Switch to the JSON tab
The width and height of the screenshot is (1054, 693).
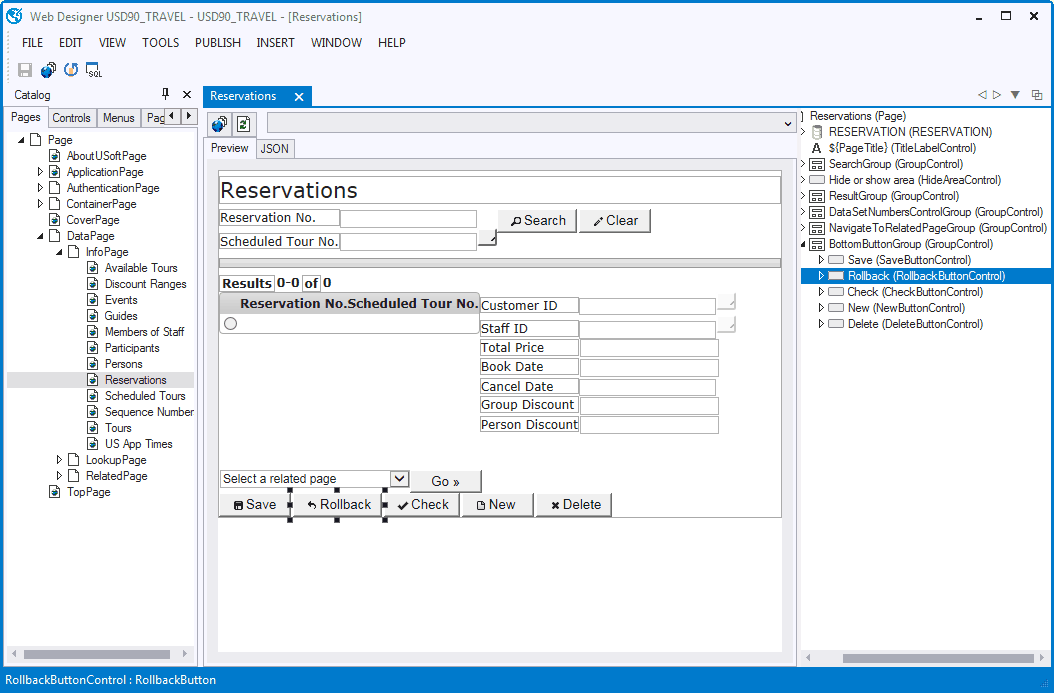[274, 148]
